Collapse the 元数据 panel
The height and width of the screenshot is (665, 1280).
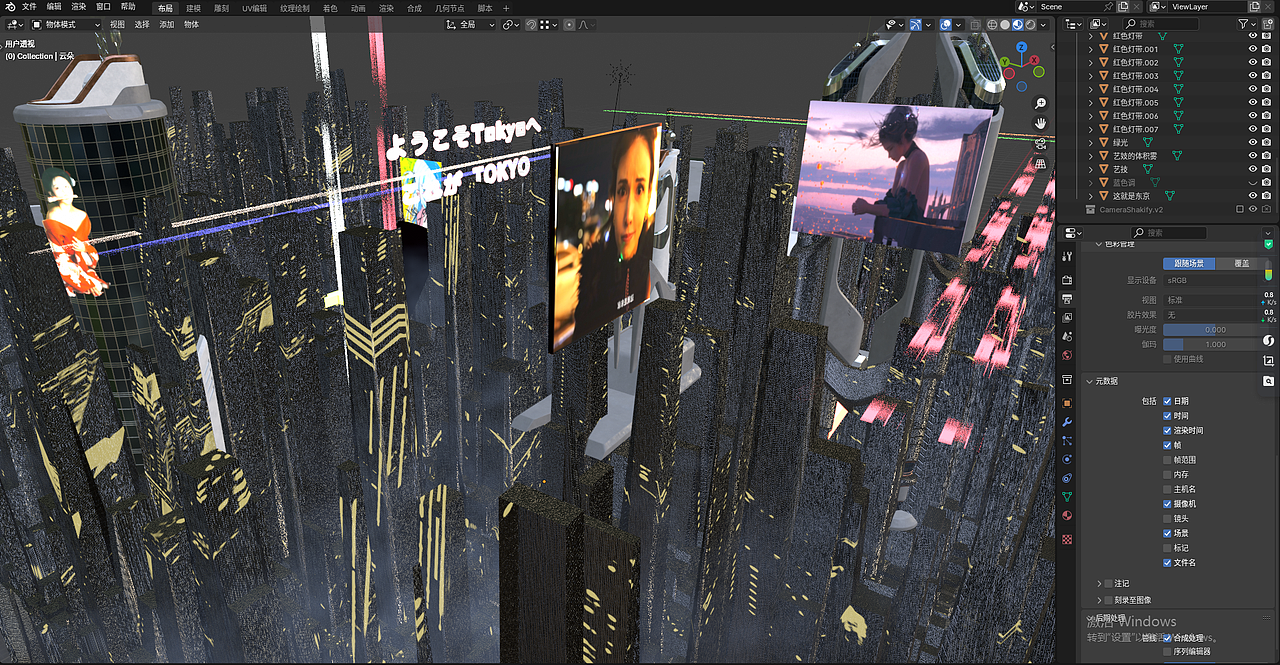pos(1088,381)
